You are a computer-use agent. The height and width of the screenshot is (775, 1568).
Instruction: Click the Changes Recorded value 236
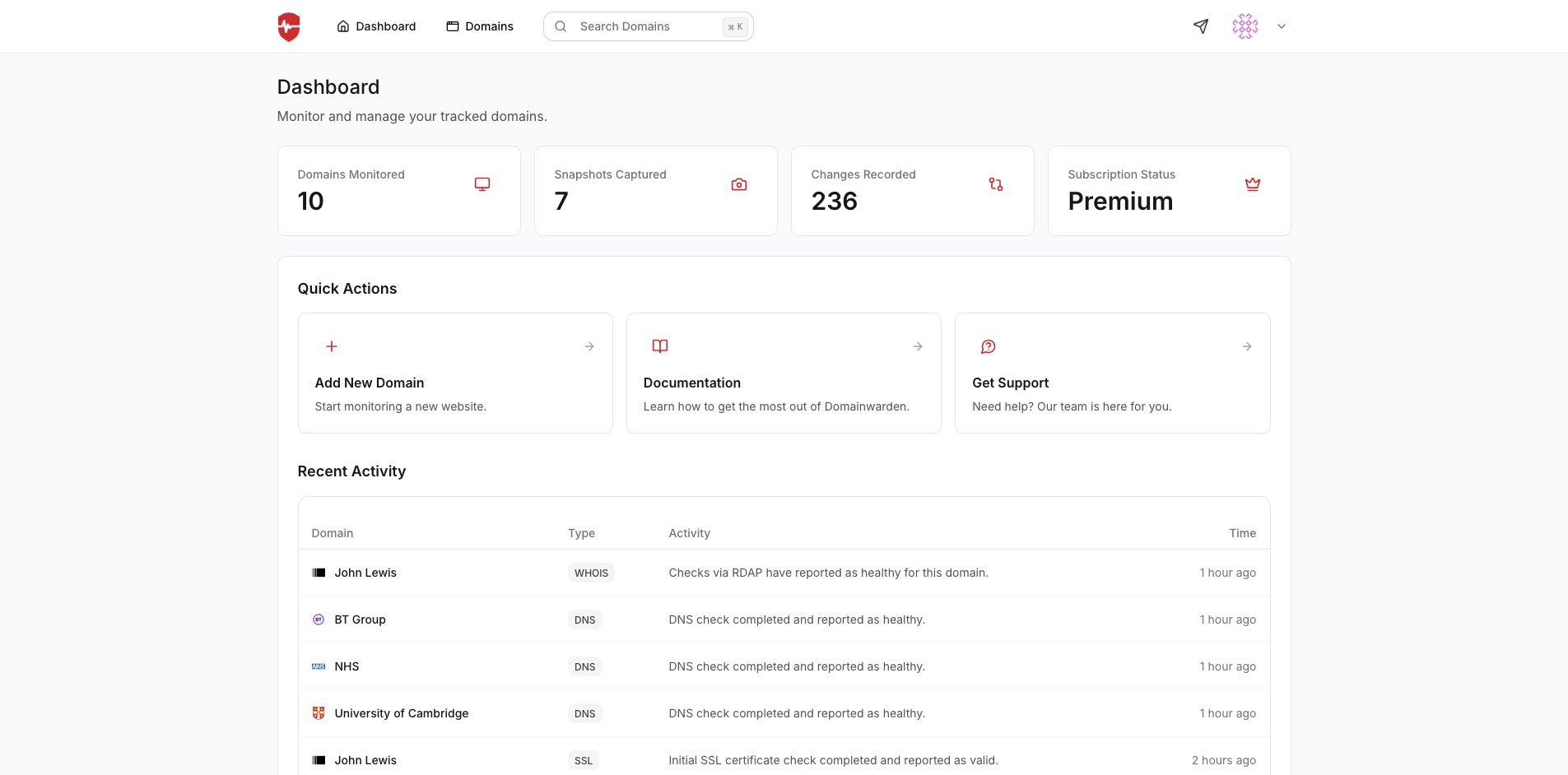[x=835, y=202]
